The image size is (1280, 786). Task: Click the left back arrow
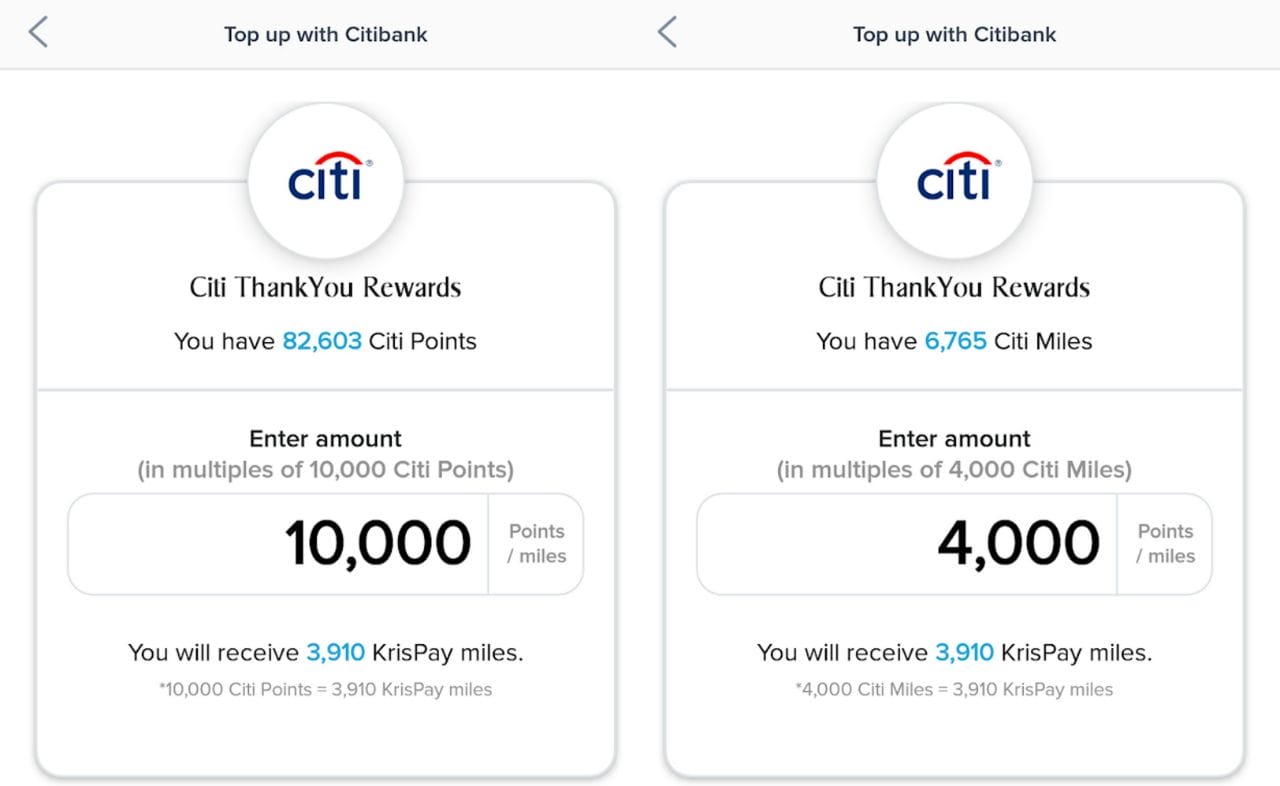pyautogui.click(x=35, y=31)
